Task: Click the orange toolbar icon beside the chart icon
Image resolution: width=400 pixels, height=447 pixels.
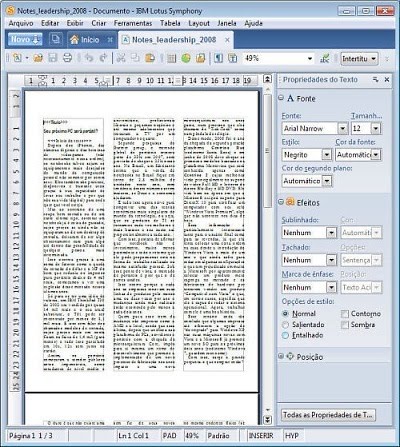Action: point(200,58)
